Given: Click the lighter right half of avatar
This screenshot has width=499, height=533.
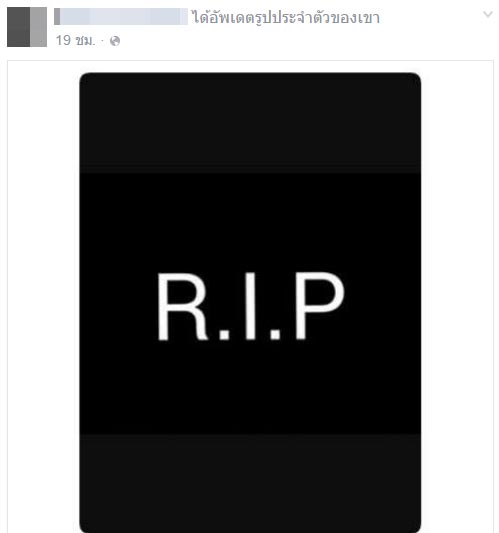Looking at the screenshot, I should pyautogui.click(x=38, y=27).
